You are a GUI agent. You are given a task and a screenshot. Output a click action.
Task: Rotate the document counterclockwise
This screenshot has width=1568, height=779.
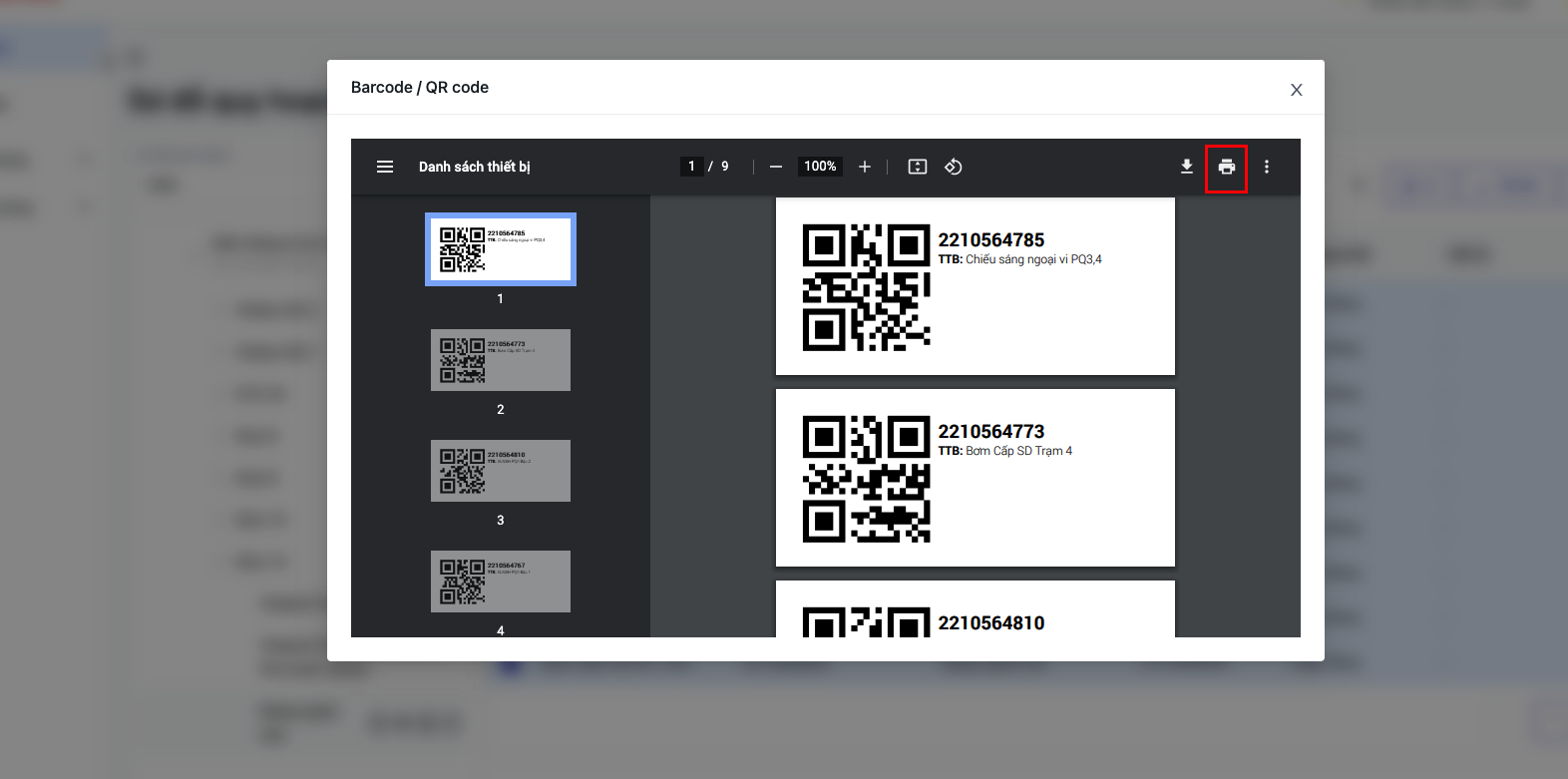tap(954, 167)
